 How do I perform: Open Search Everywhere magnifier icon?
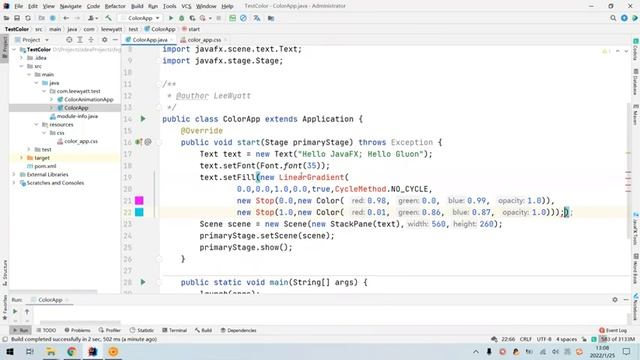(613, 18)
